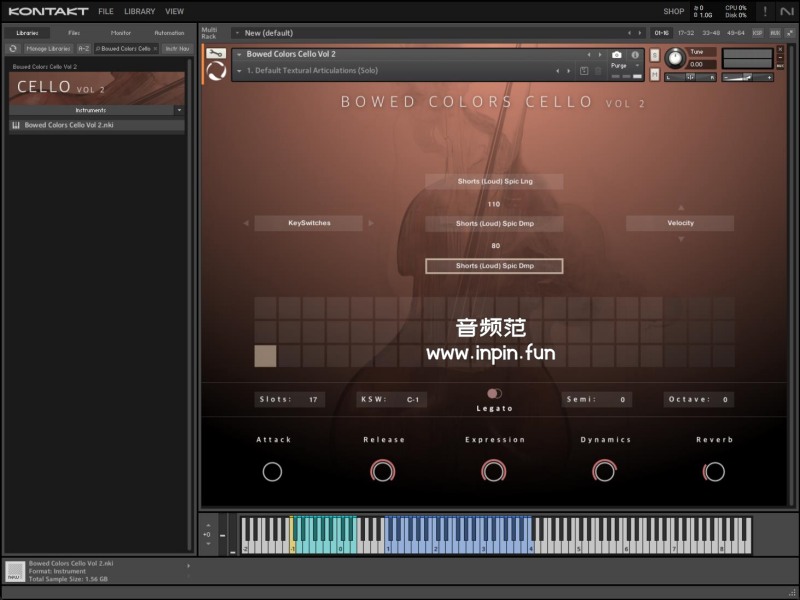Click right arrow next to KeySwitches
The height and width of the screenshot is (600, 800).
click(371, 223)
